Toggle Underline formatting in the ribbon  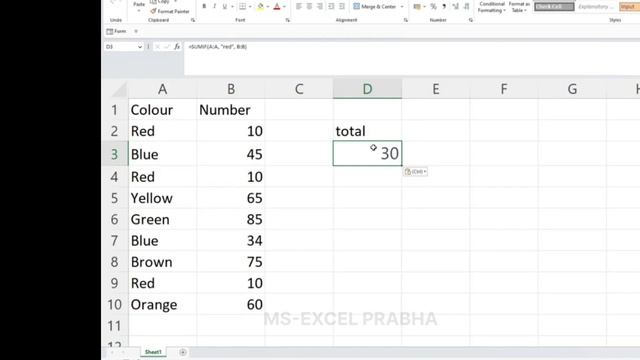click(x=224, y=7)
